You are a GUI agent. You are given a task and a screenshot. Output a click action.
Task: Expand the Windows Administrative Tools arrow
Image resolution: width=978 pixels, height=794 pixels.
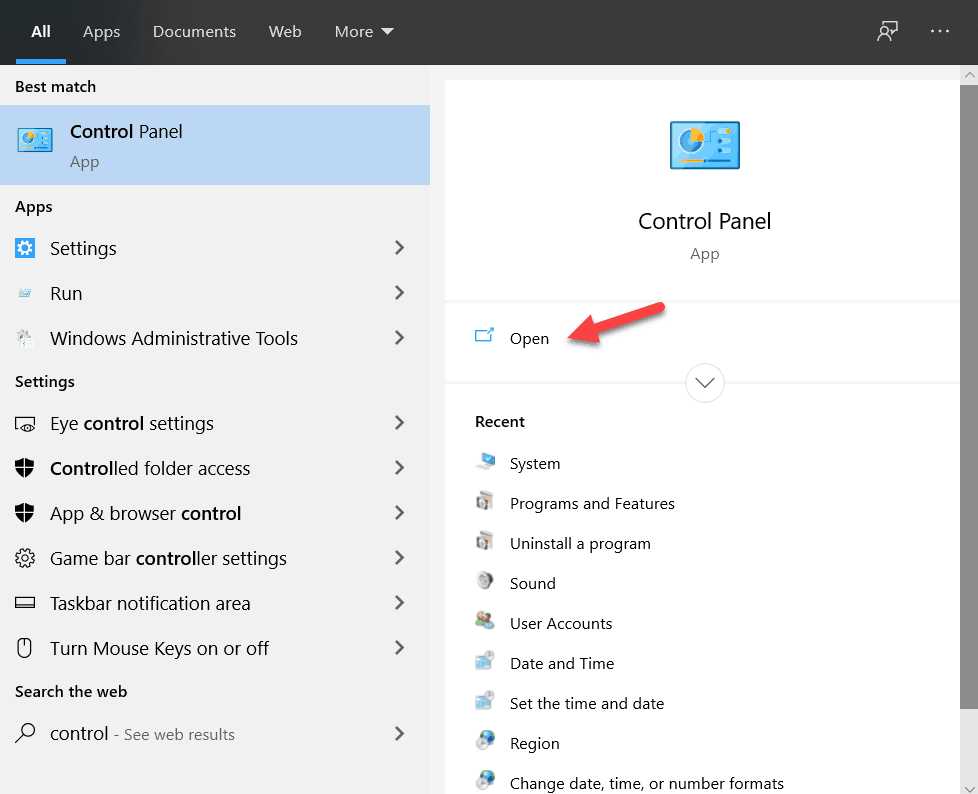pos(400,338)
